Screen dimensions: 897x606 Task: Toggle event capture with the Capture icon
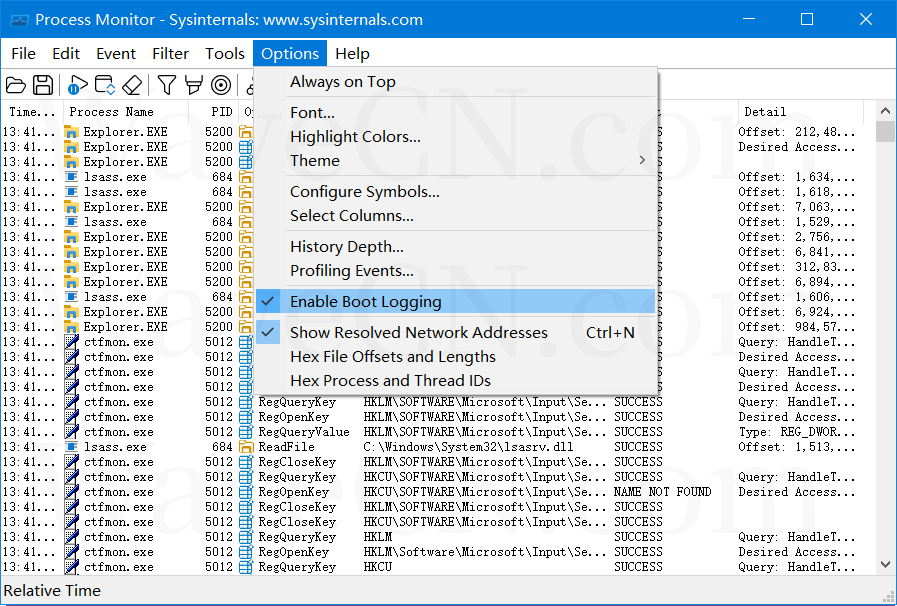(x=77, y=85)
